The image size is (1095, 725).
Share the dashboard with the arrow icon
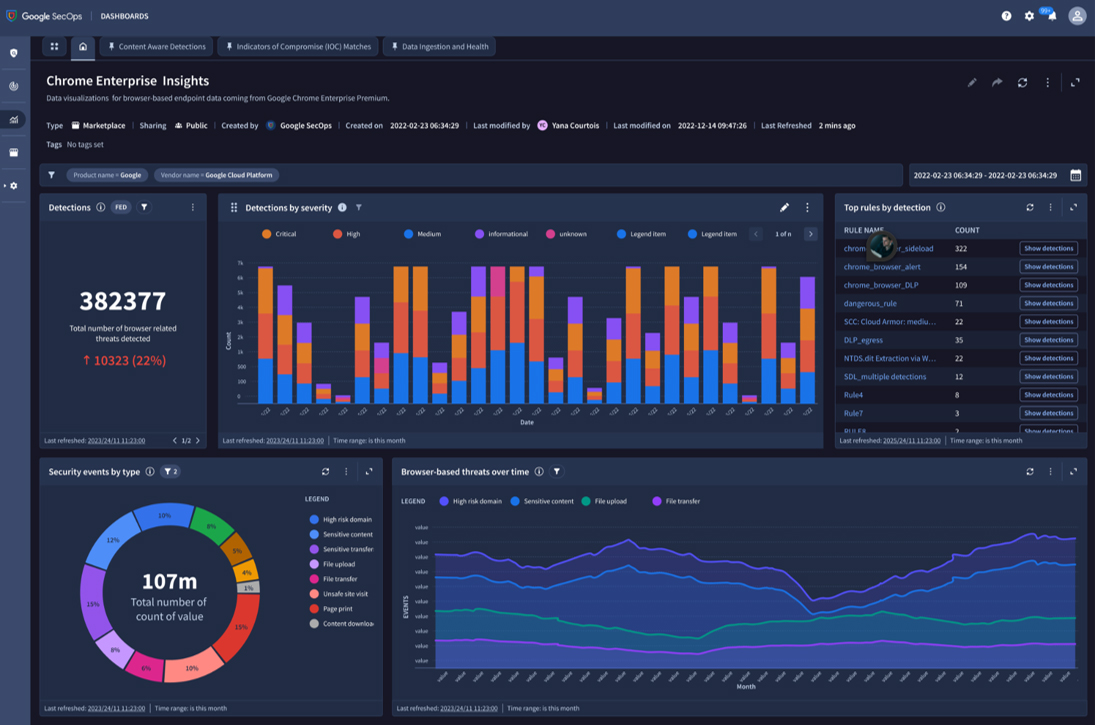[x=997, y=82]
